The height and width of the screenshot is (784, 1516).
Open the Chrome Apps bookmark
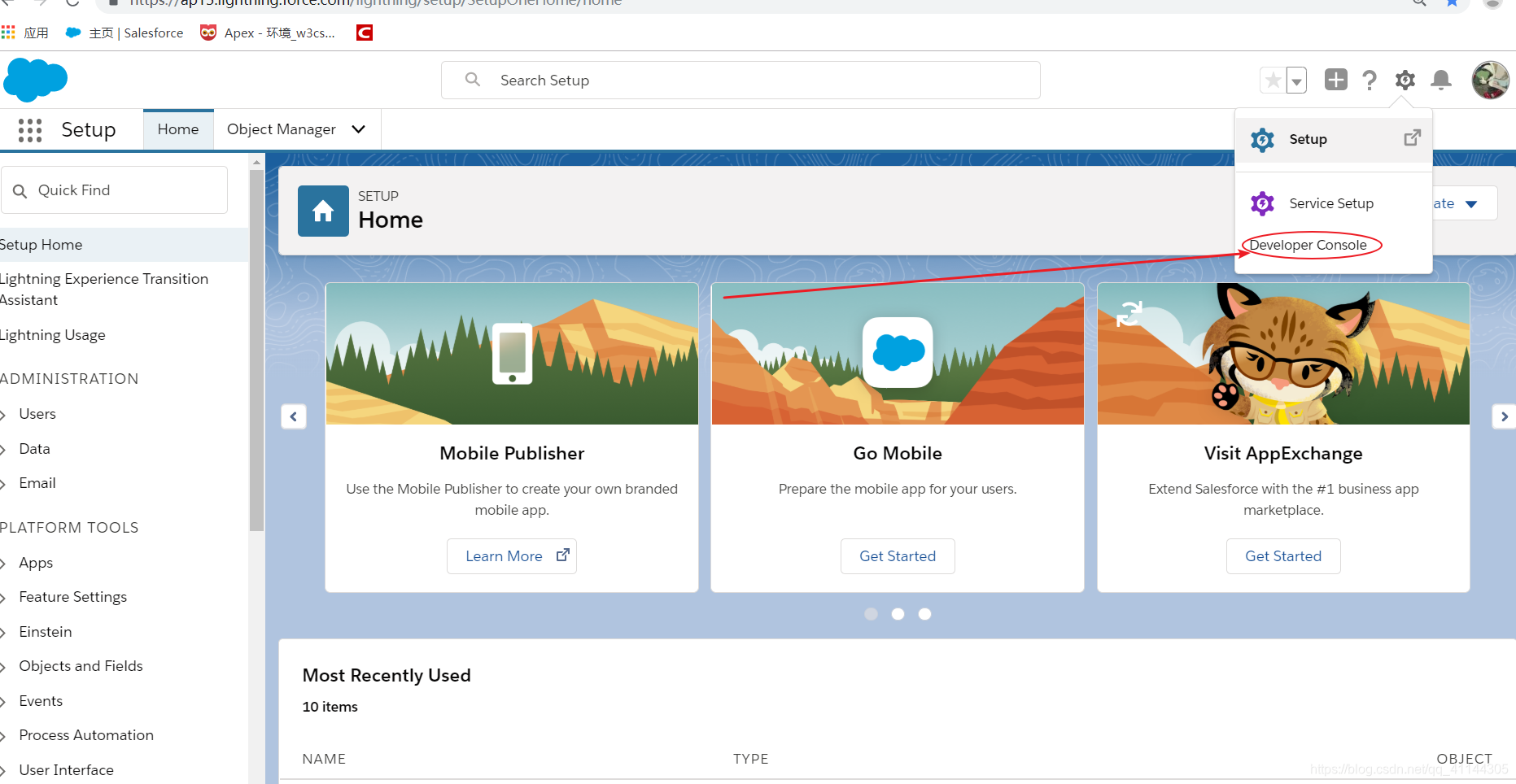(25, 33)
